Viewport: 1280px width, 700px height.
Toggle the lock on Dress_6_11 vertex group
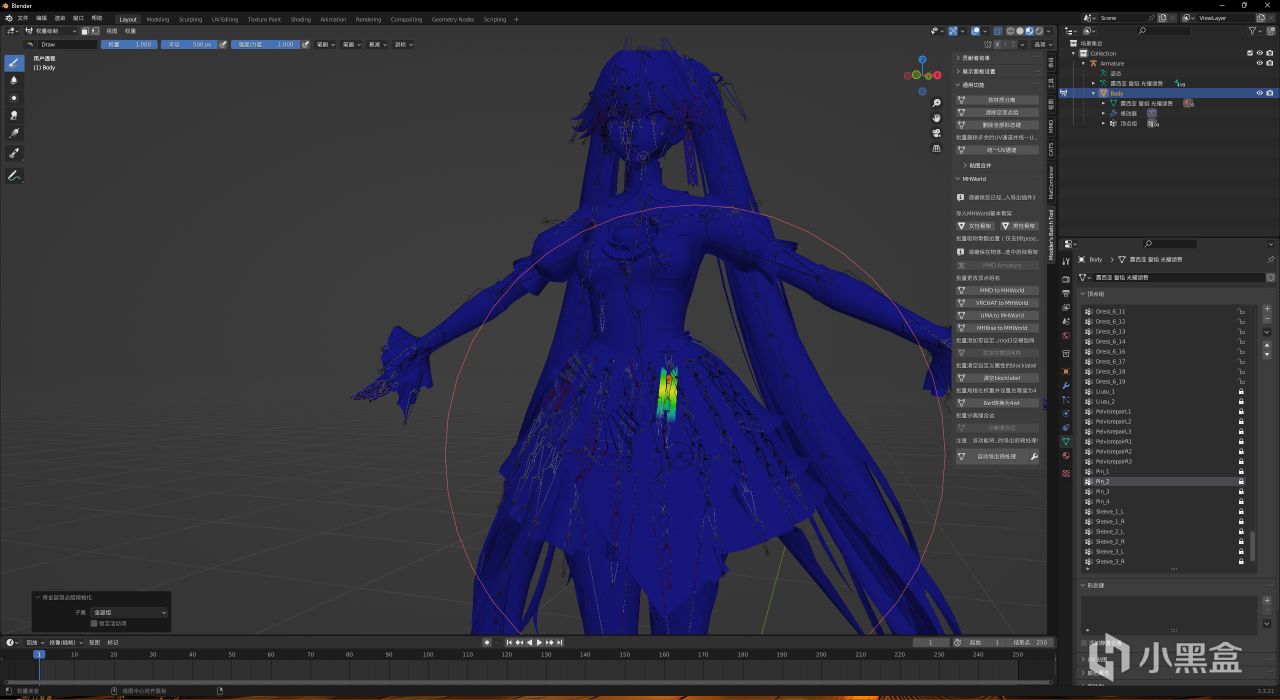click(x=1241, y=311)
